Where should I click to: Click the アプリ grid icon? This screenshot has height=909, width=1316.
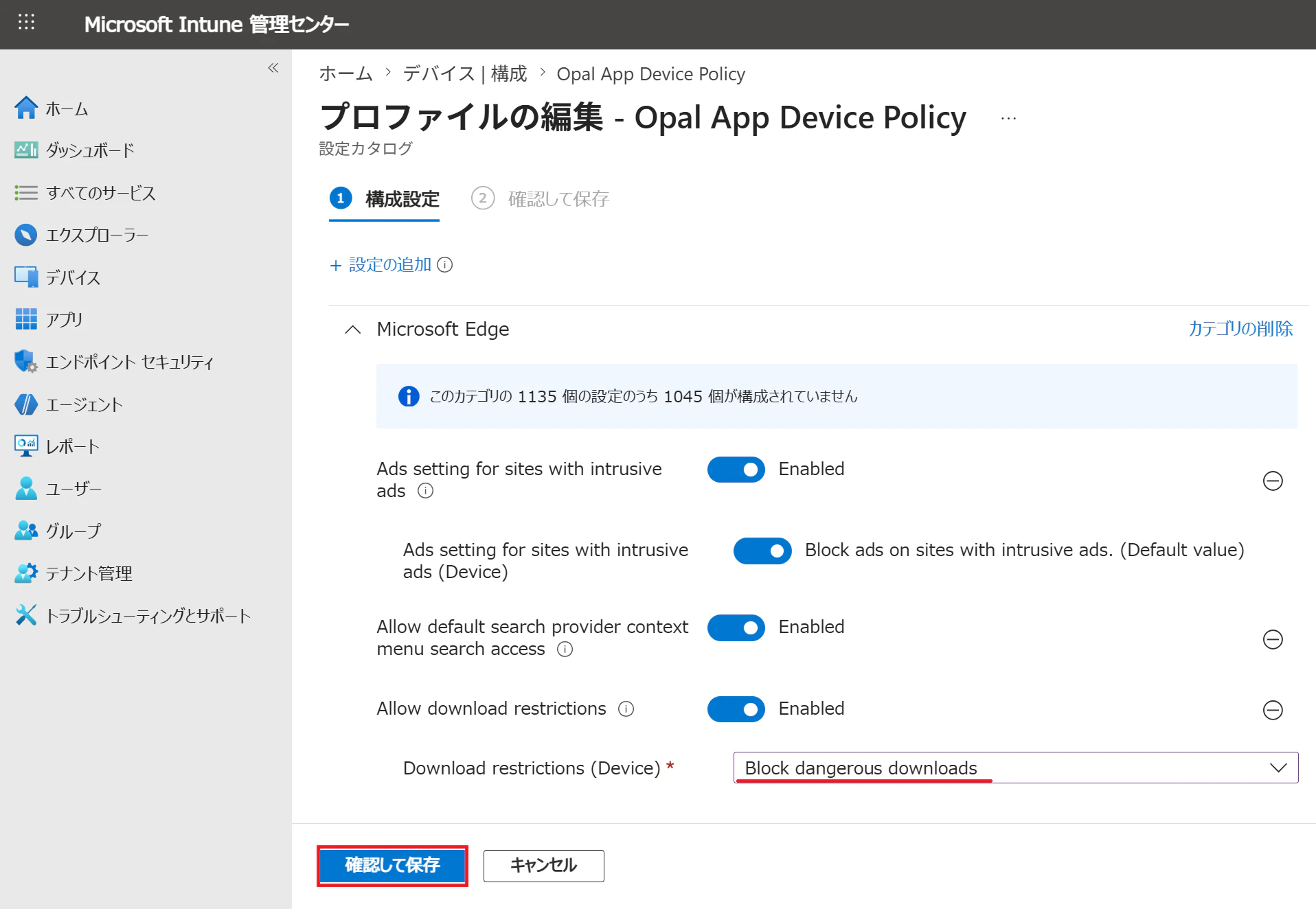pos(26,319)
